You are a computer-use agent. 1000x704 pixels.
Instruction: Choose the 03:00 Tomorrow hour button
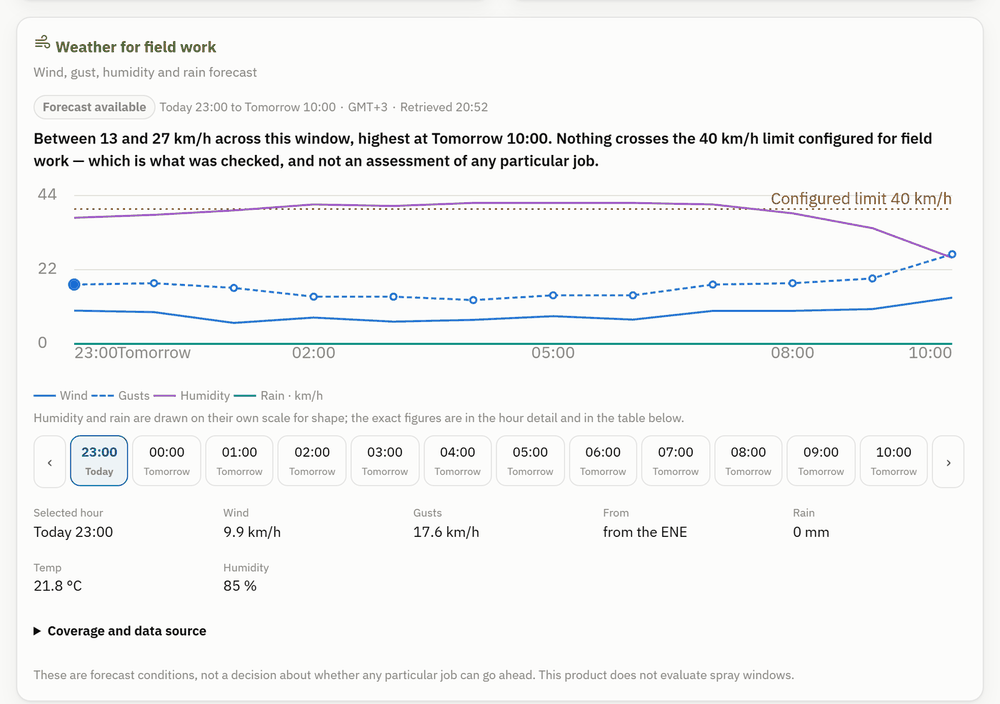(385, 461)
